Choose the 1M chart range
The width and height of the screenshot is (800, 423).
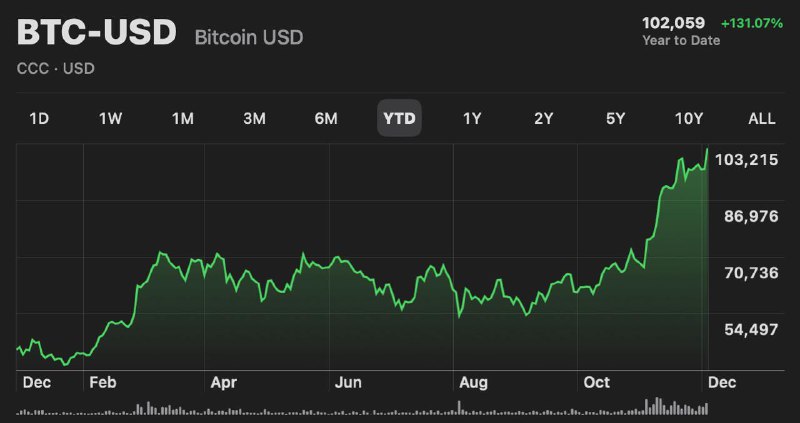182,118
